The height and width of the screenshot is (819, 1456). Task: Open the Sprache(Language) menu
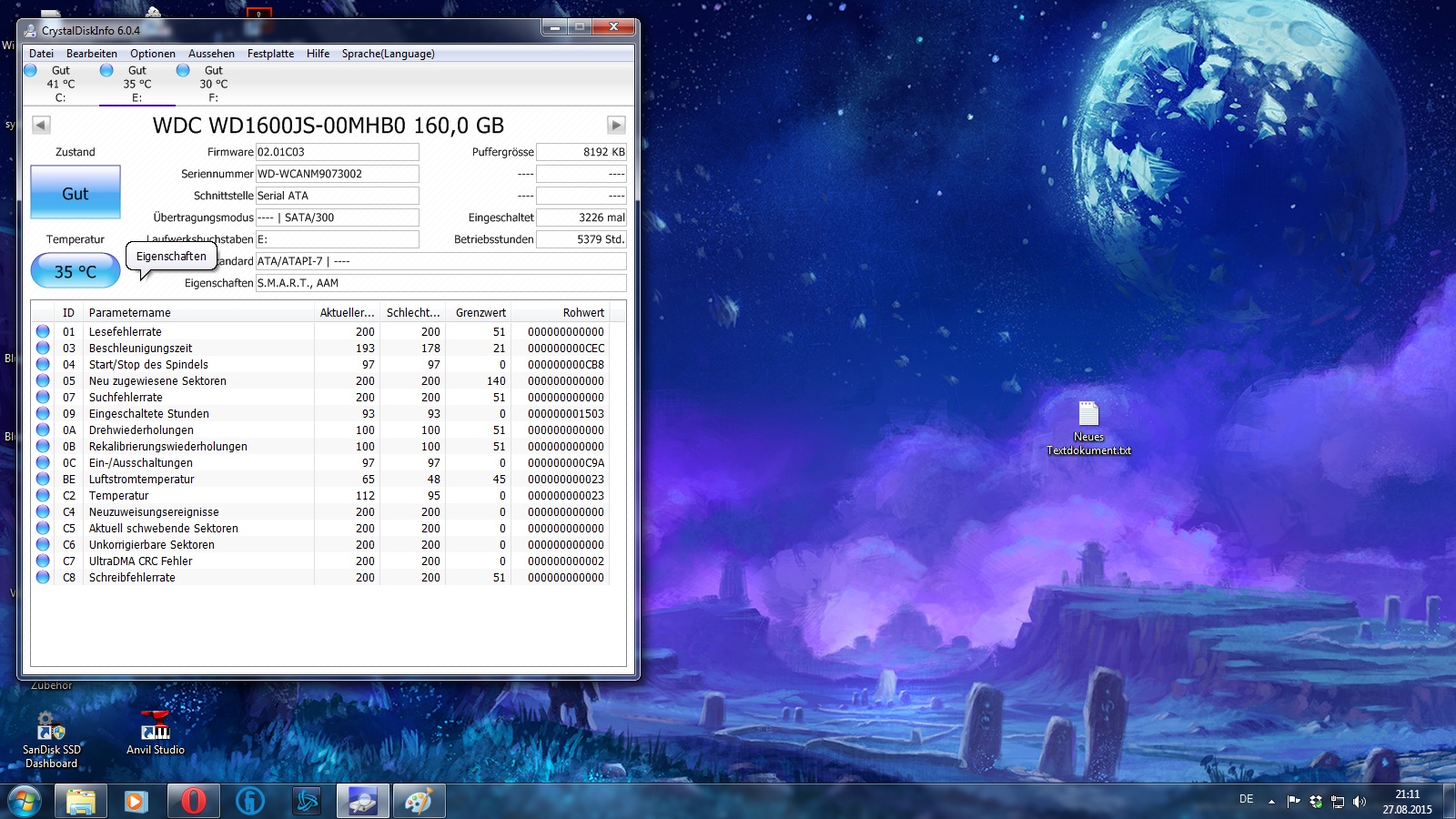point(389,54)
